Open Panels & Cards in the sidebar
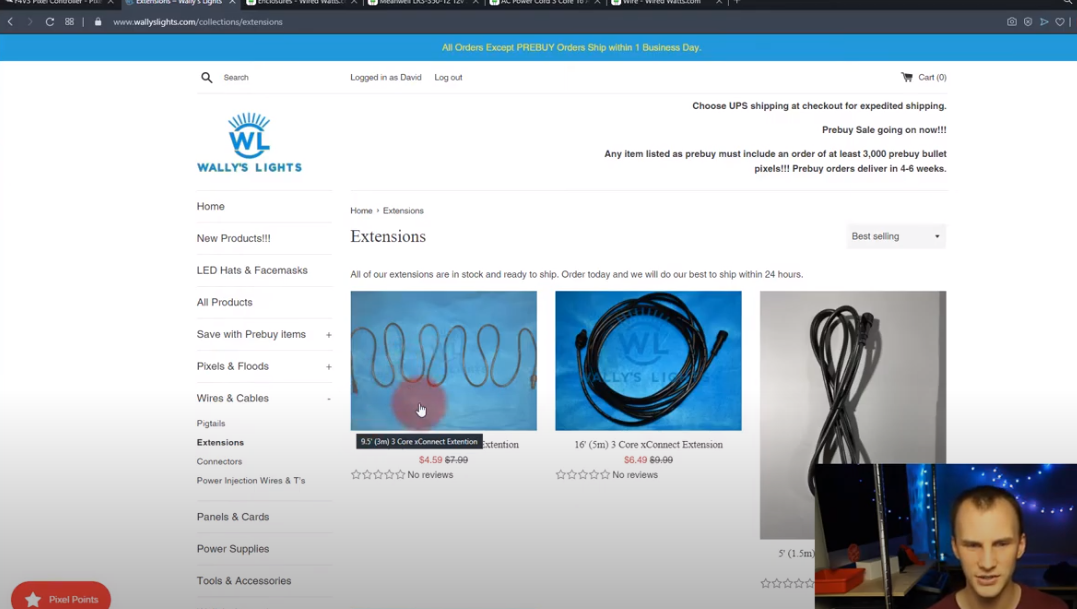 (233, 517)
